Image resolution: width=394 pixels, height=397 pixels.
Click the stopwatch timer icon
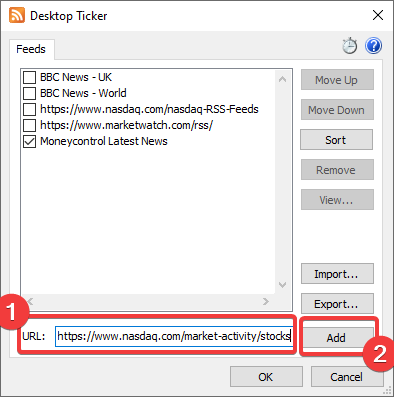point(350,46)
